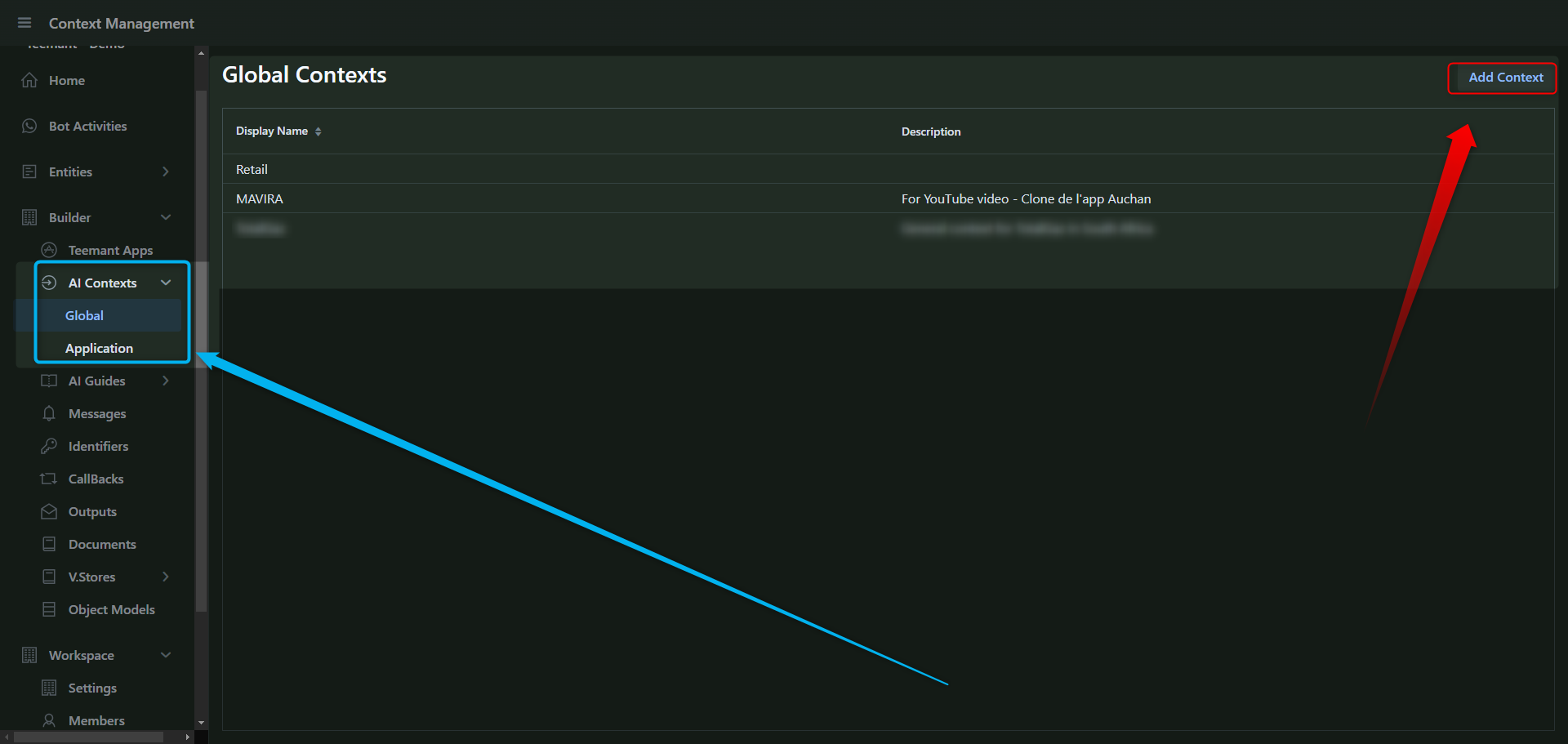The image size is (1568, 744).
Task: Click the Messages bell icon
Action: 49,413
